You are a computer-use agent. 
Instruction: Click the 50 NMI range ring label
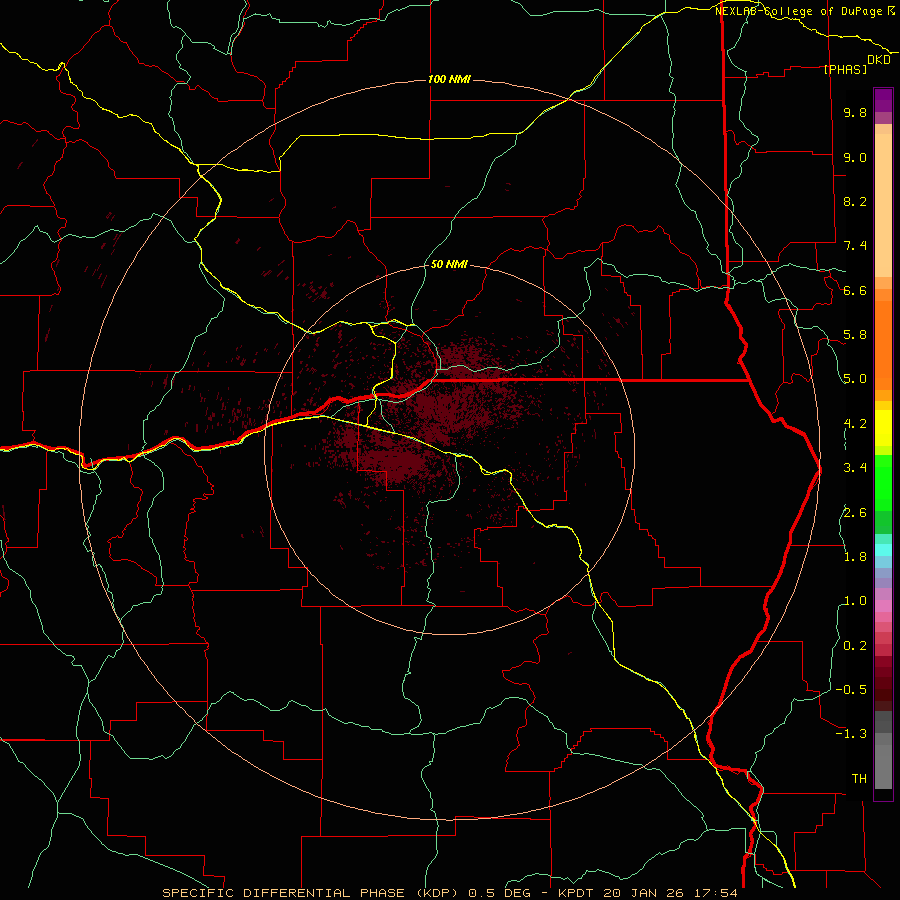click(x=449, y=265)
